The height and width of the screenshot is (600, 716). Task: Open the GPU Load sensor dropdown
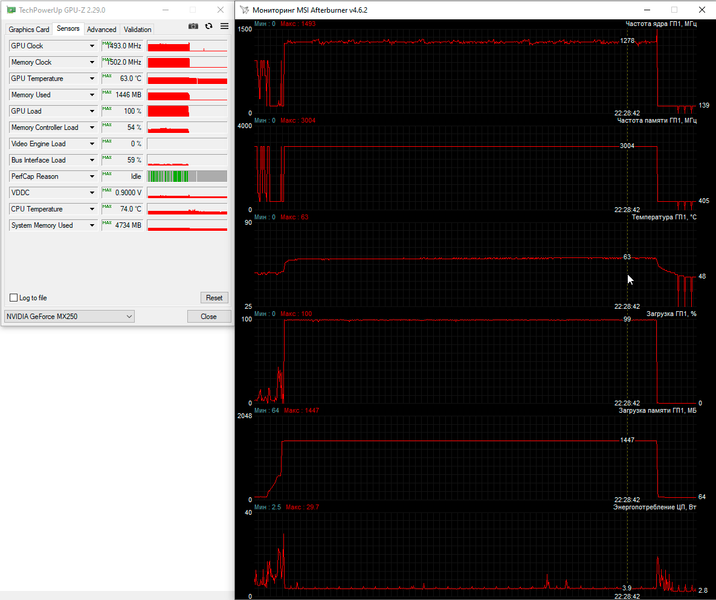[92, 111]
